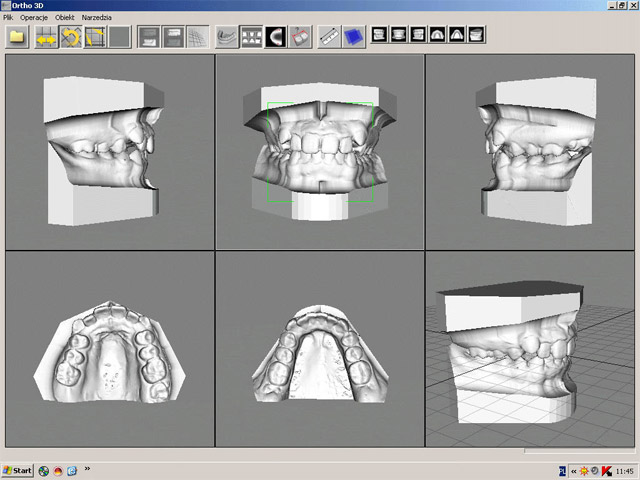Open the Narzędzia menu
640x480 pixels.
97,18
